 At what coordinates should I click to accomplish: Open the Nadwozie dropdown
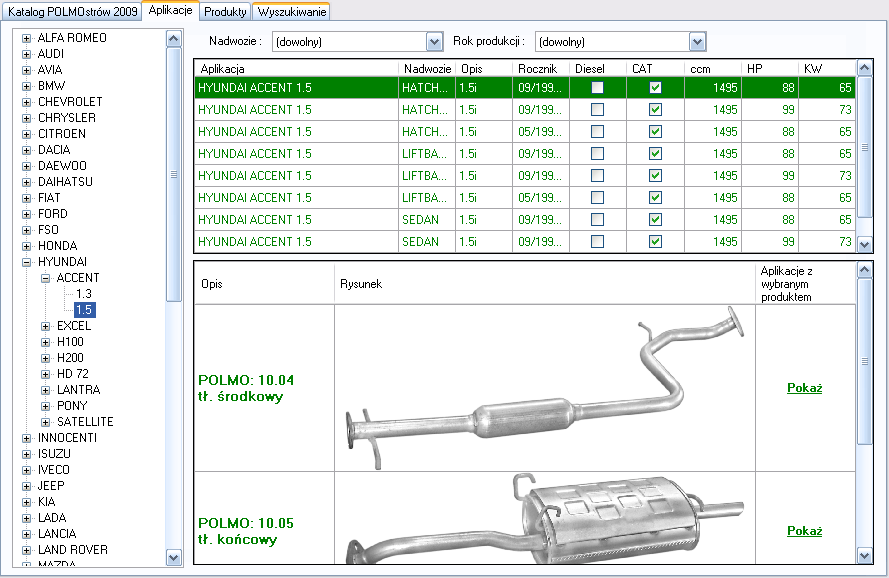434,41
